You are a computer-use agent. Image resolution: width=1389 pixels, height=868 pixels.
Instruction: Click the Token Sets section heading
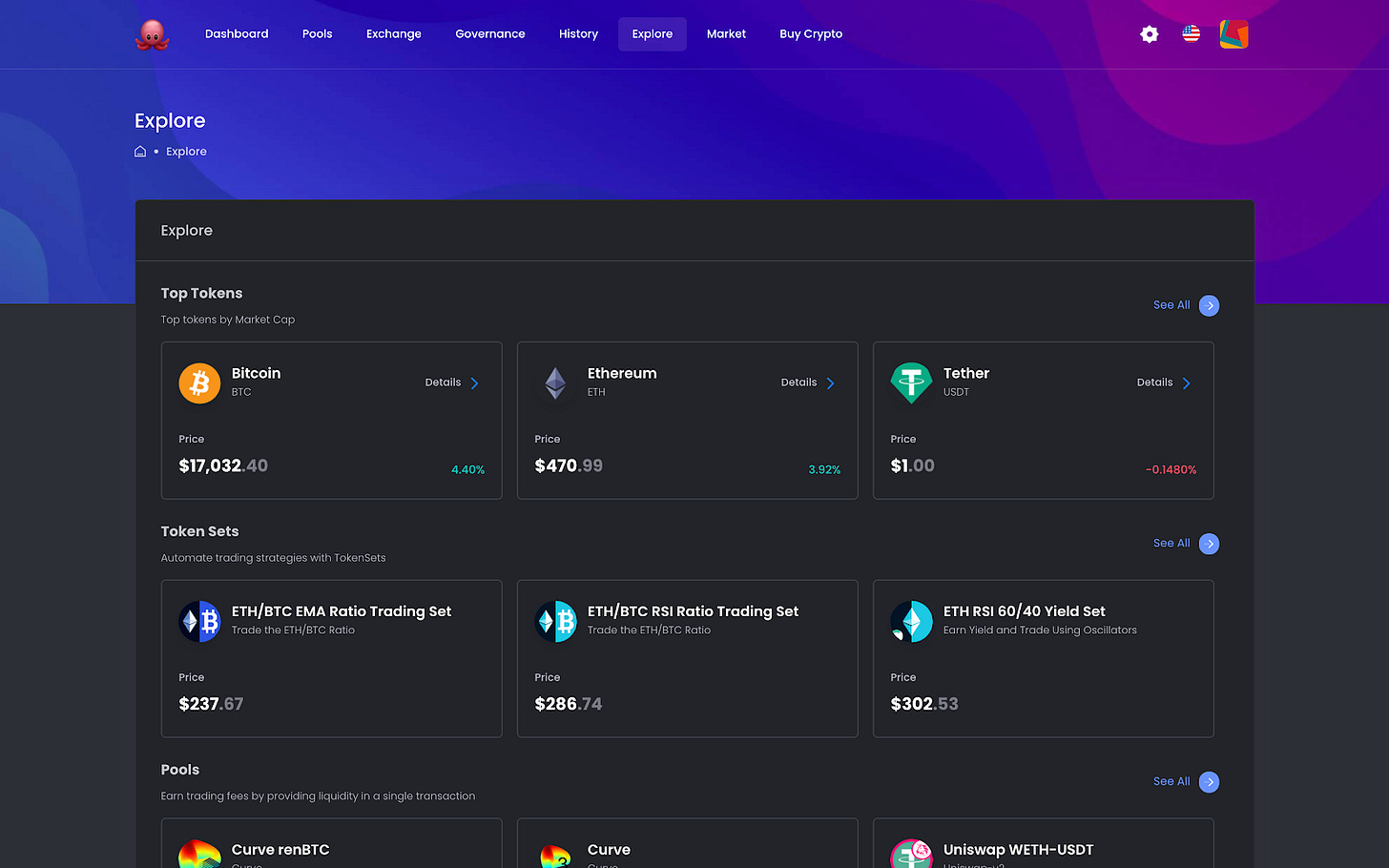[199, 532]
